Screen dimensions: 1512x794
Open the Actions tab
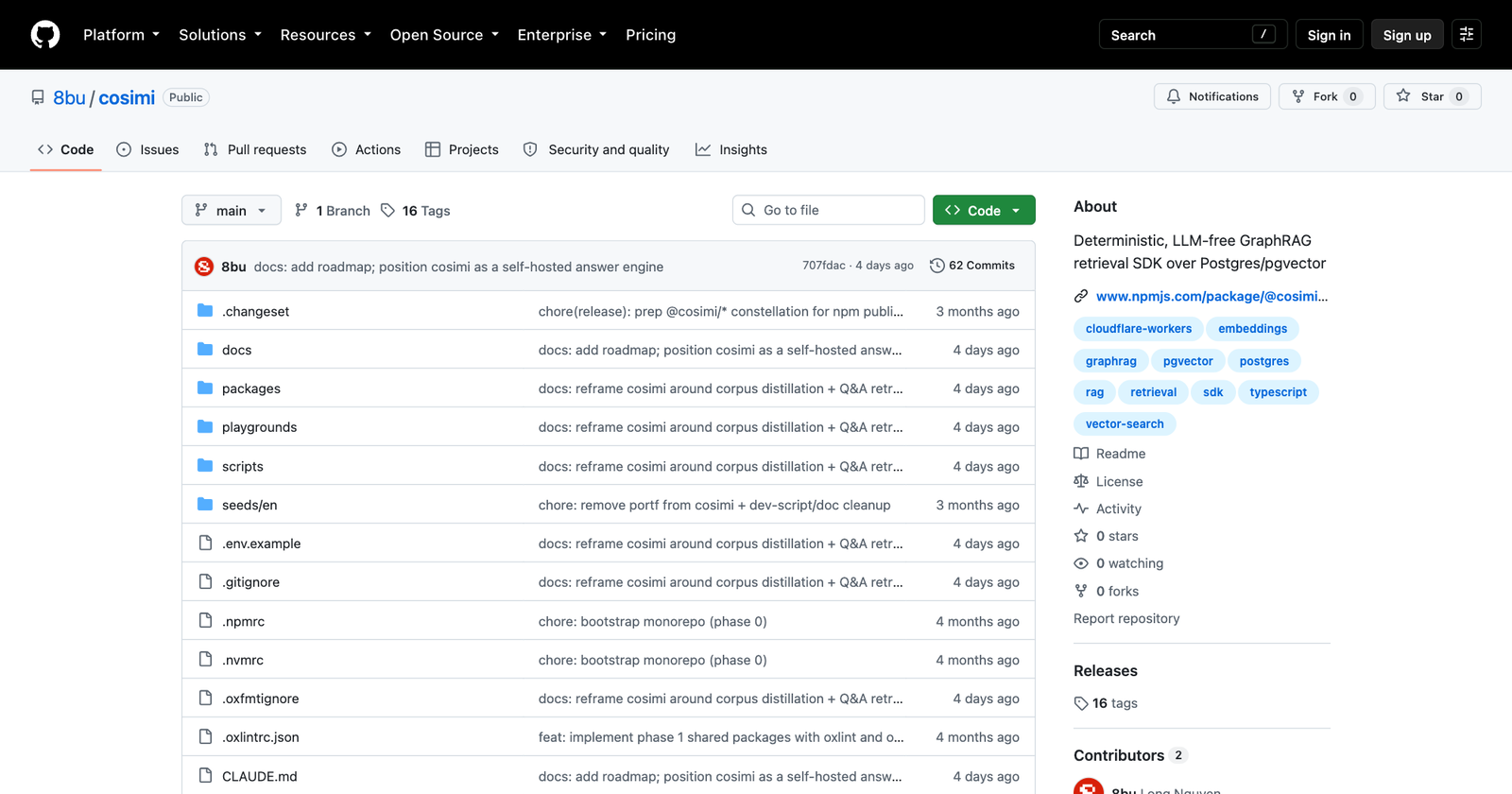click(x=367, y=149)
